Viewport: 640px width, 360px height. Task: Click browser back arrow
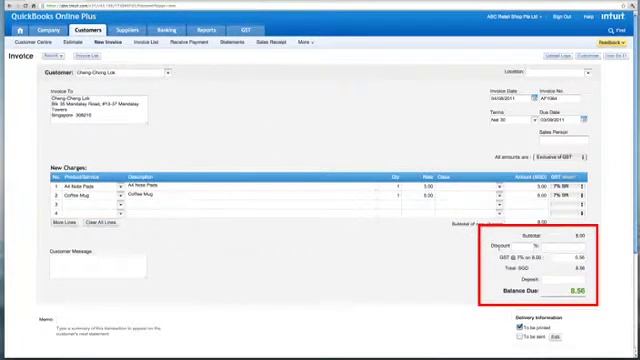tap(9, 6)
